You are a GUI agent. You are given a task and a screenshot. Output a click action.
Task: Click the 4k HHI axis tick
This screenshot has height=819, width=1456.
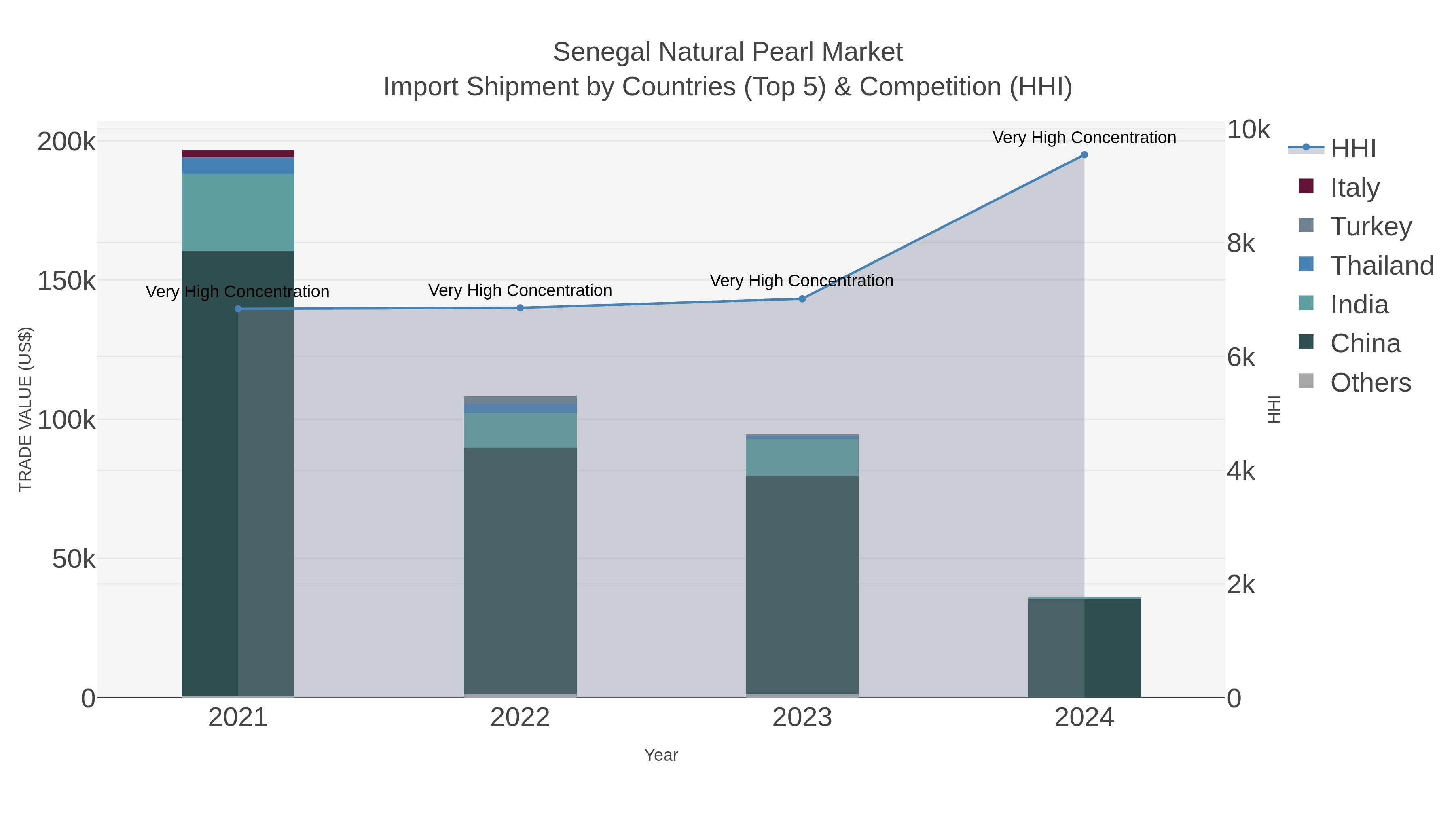point(1241,471)
